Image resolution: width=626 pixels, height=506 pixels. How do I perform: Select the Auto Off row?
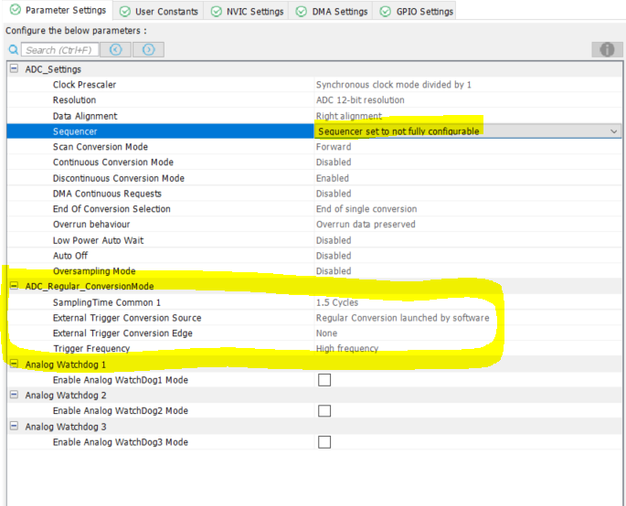click(314, 255)
